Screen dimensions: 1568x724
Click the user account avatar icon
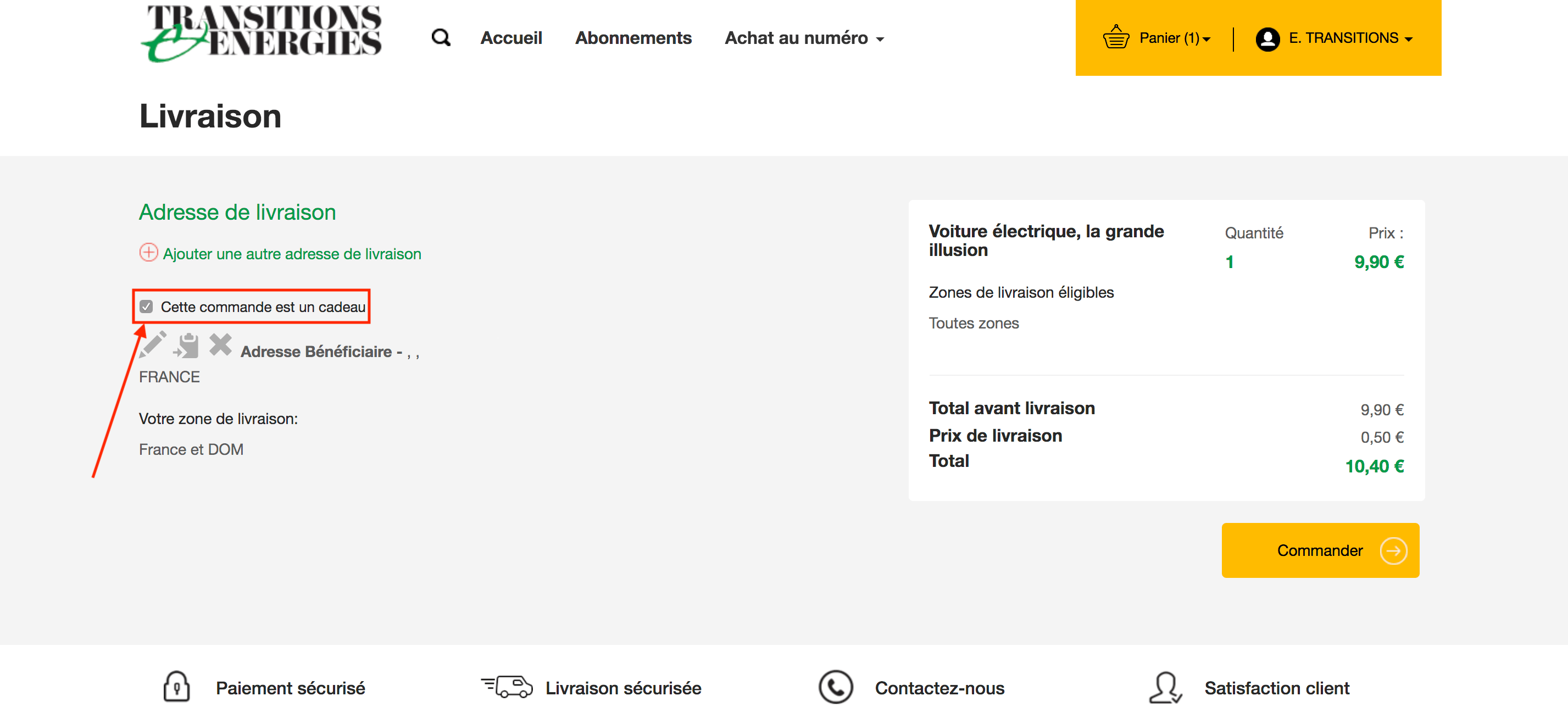coord(1267,39)
